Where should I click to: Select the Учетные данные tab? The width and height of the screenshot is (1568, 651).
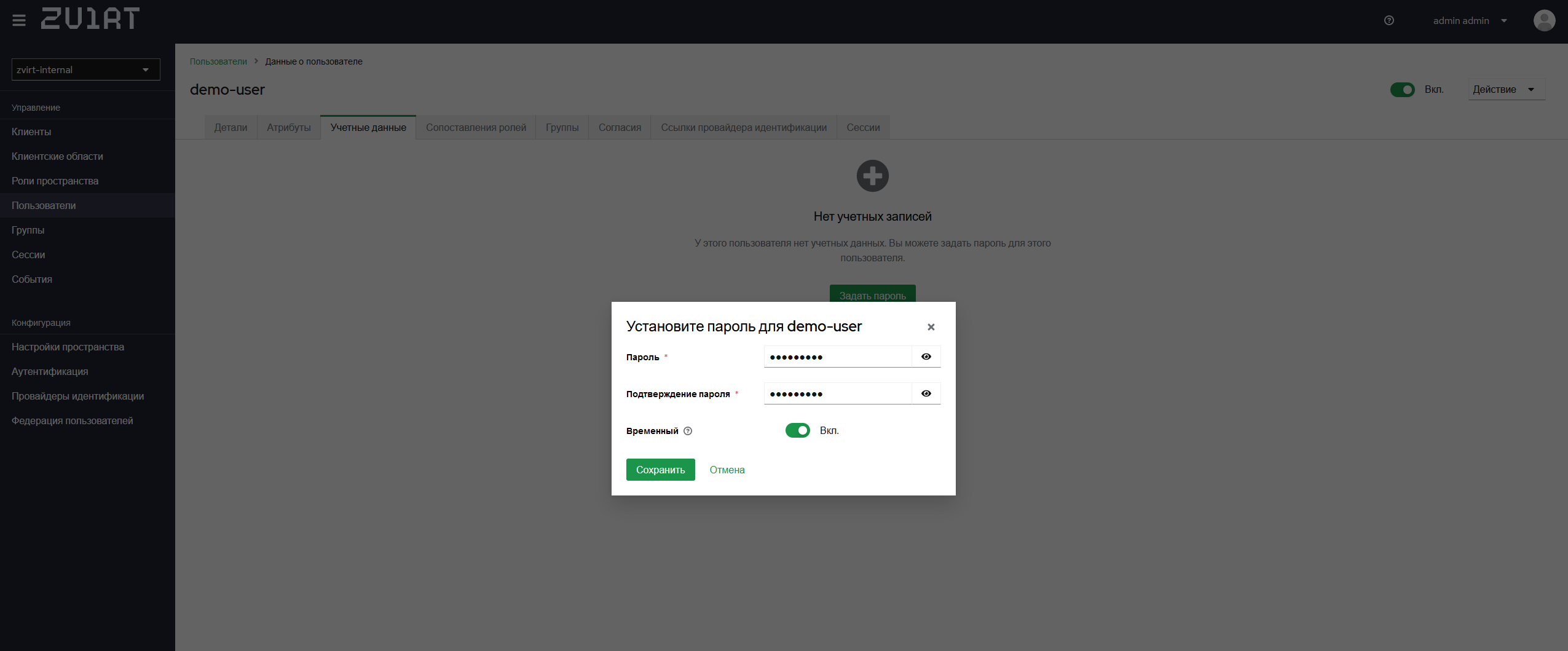pos(368,127)
